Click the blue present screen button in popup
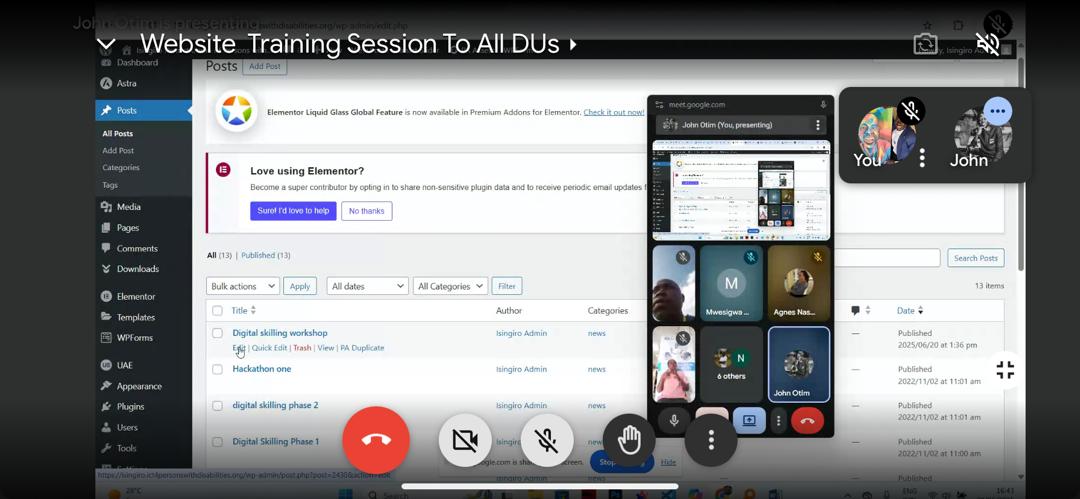Viewport: 1080px width, 499px height. click(x=749, y=420)
